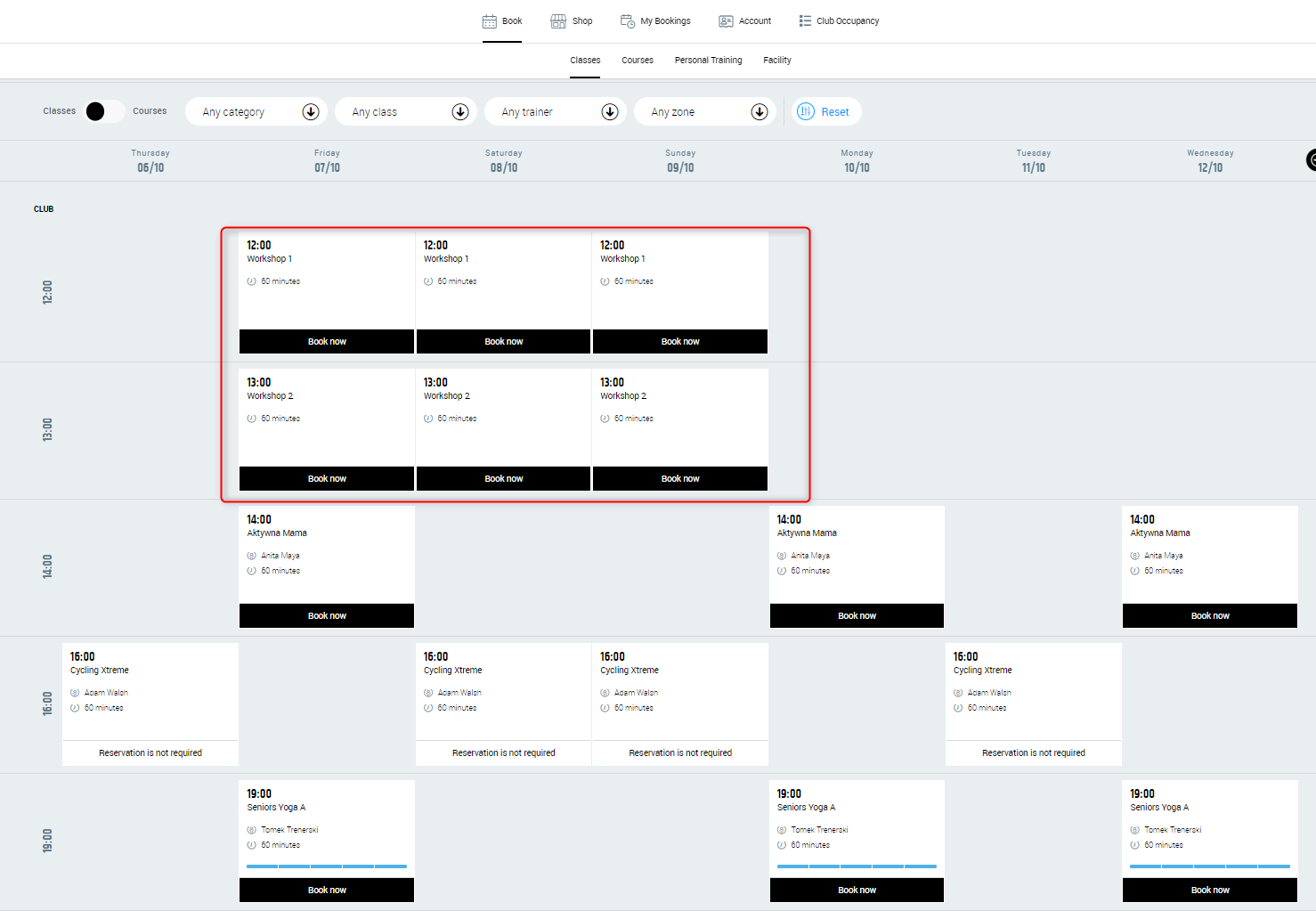Click clock icon on Friday 12:00 Workshop 1

(x=252, y=281)
